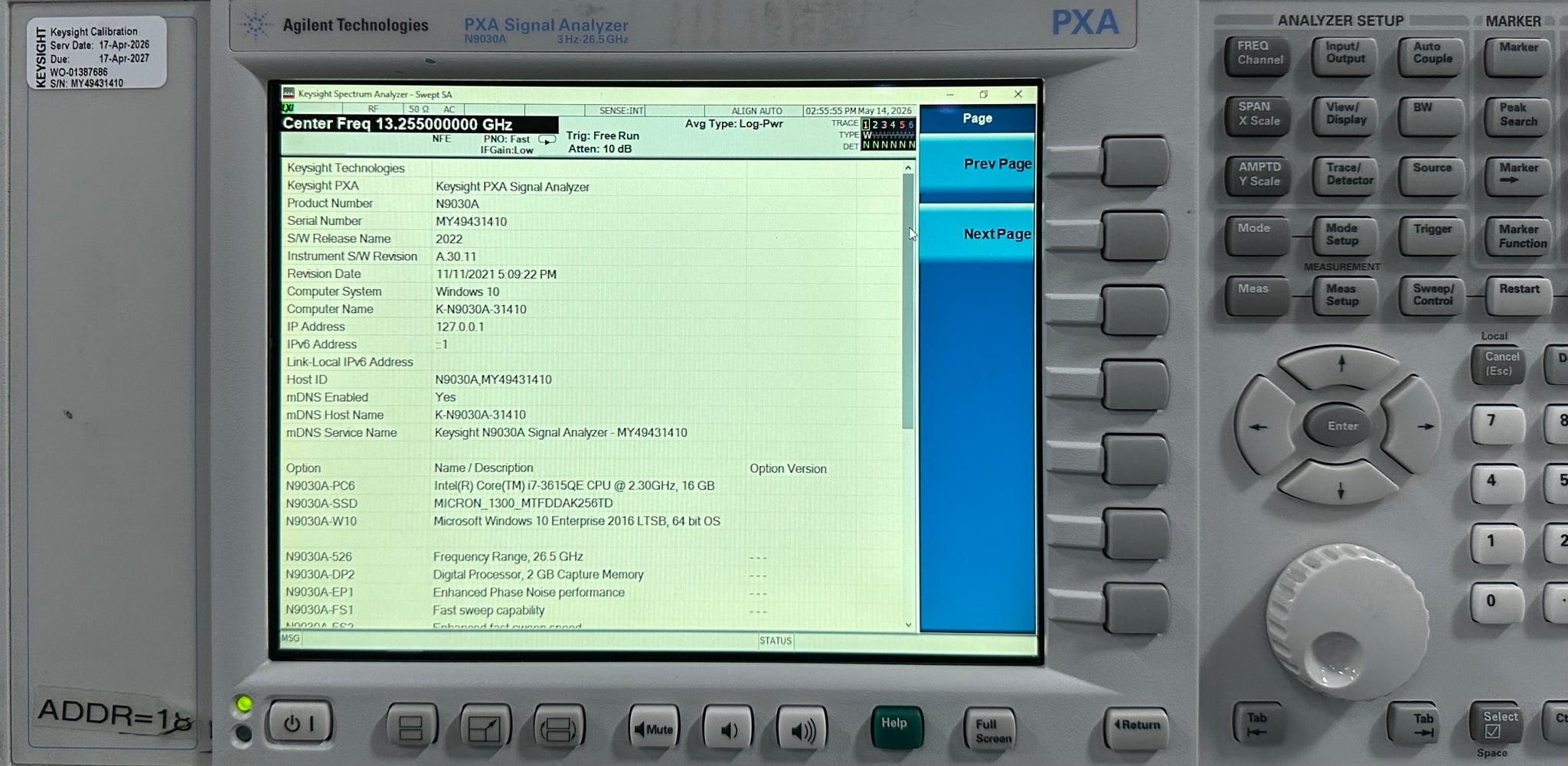Open the FREQ Channel key
Screen dimensions: 1568x766
tap(1259, 55)
